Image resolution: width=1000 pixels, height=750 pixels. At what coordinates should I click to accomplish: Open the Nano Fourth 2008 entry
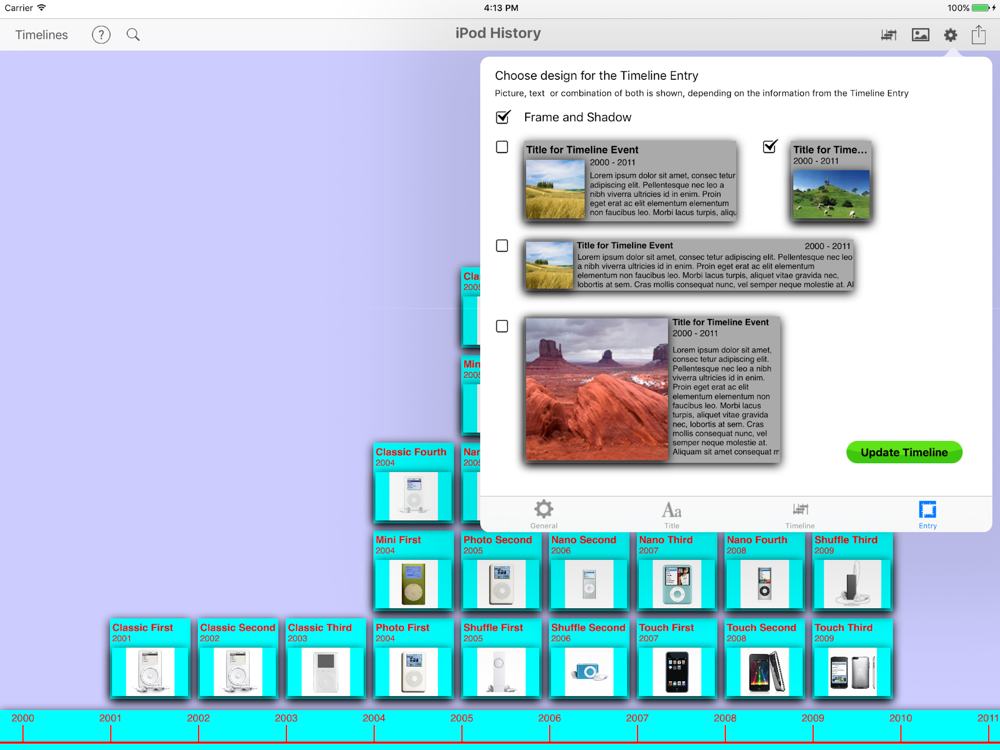coord(764,570)
